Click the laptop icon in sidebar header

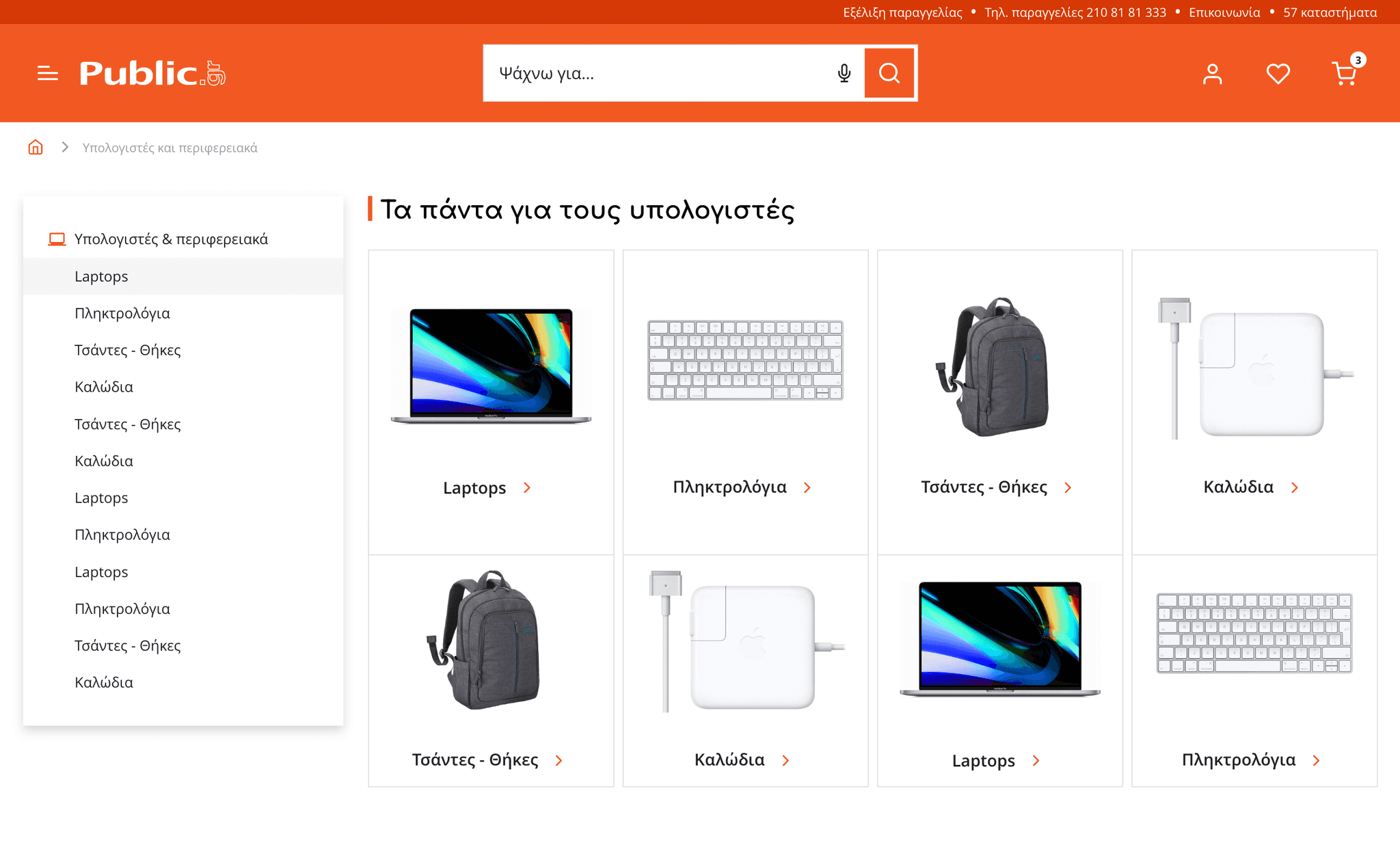[x=57, y=239]
